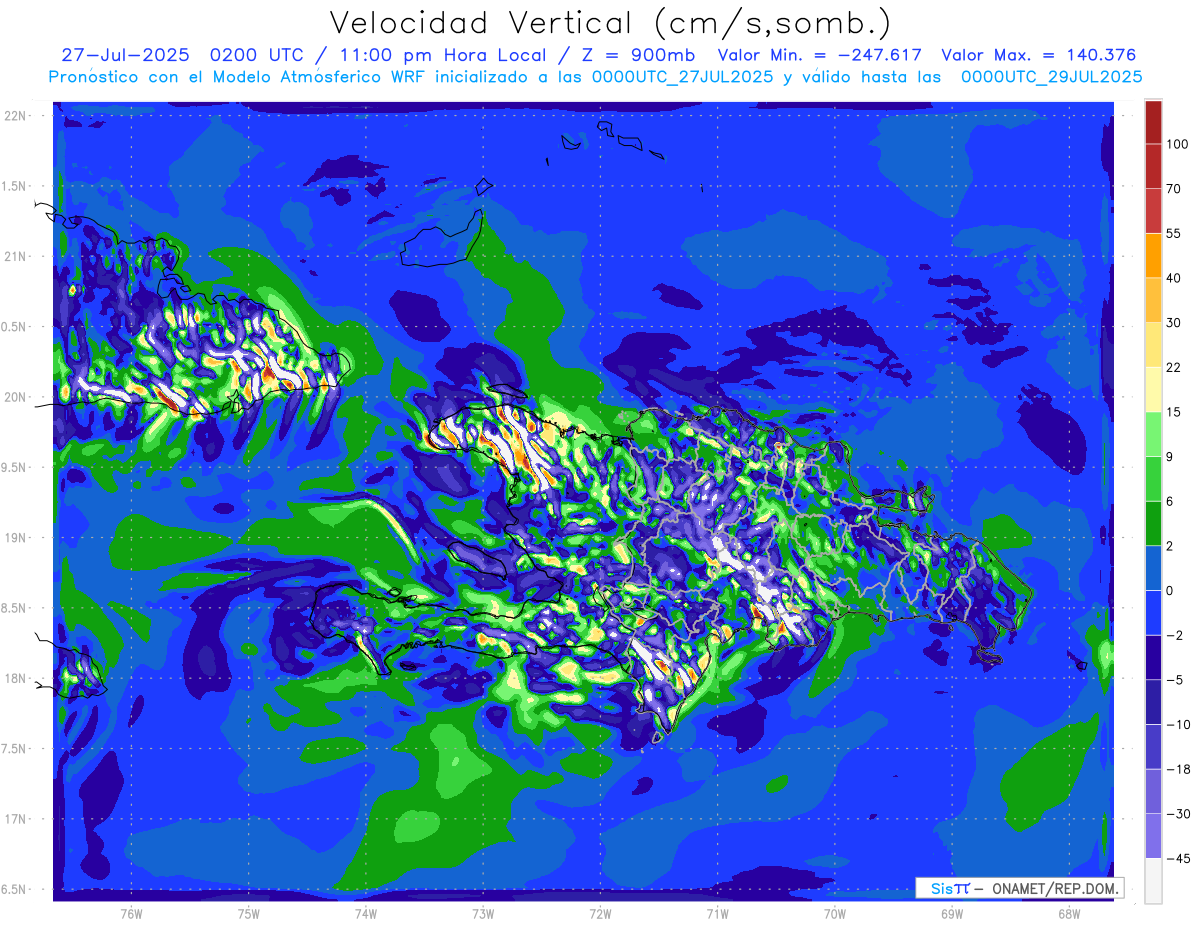1200x927 pixels.
Task: Click the white swatch below -45
Action: pyautogui.click(x=1153, y=880)
